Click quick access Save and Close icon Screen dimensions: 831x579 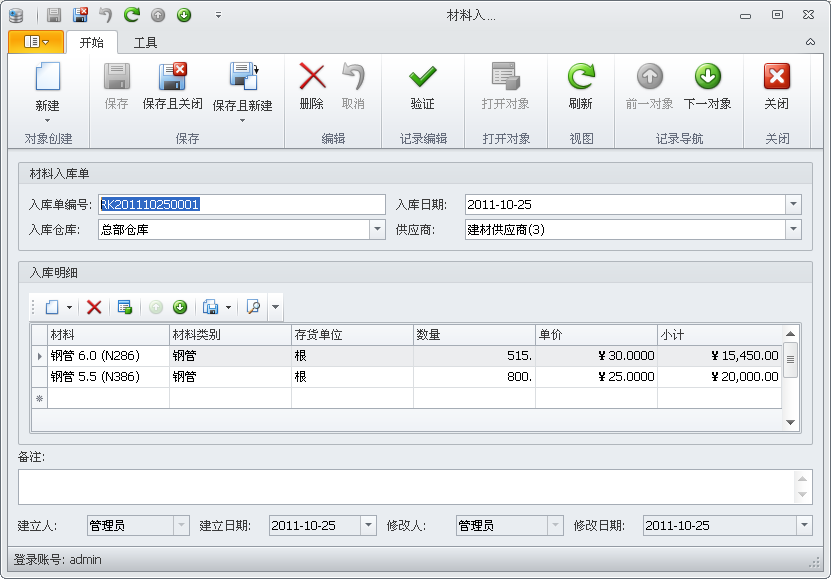coord(80,15)
